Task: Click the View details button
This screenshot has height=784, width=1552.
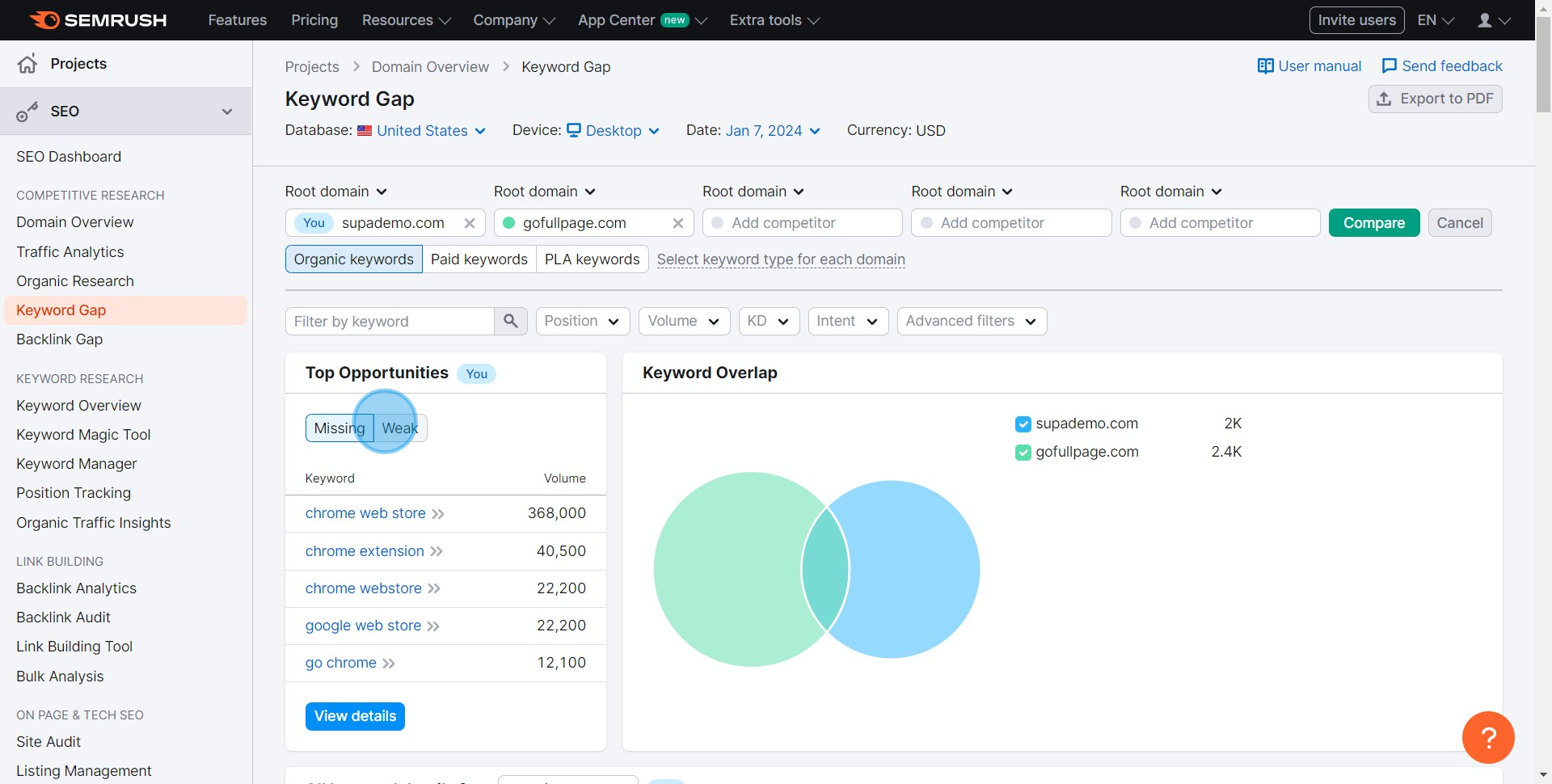Action: (x=355, y=716)
